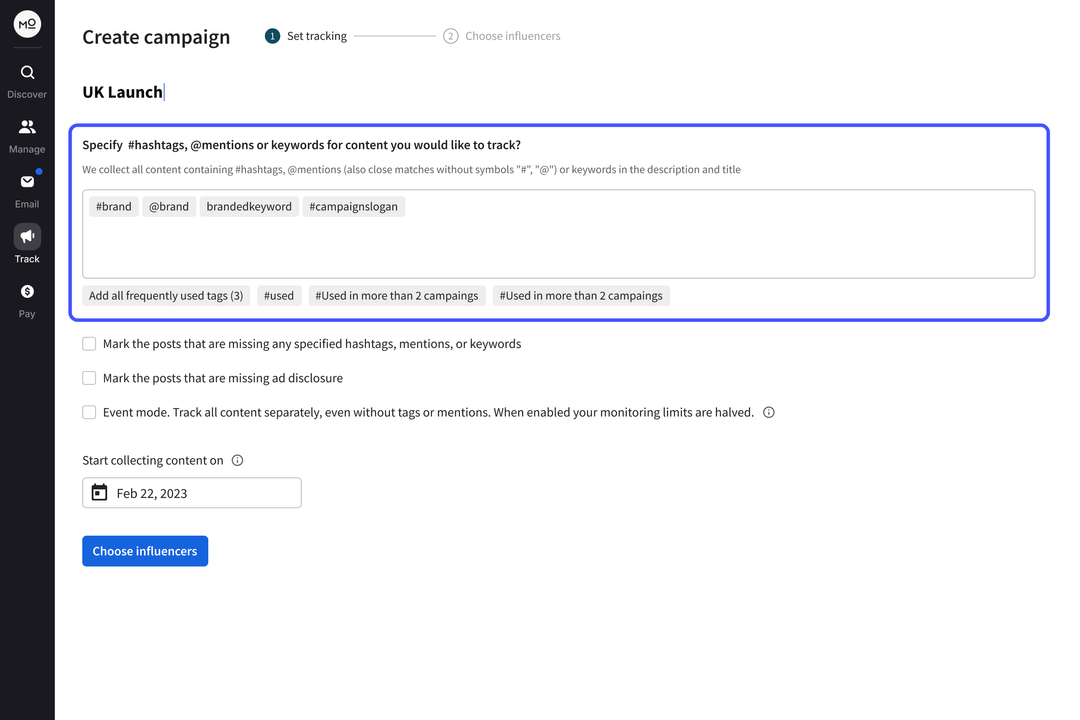Select the #brand tag chip

pos(113,206)
